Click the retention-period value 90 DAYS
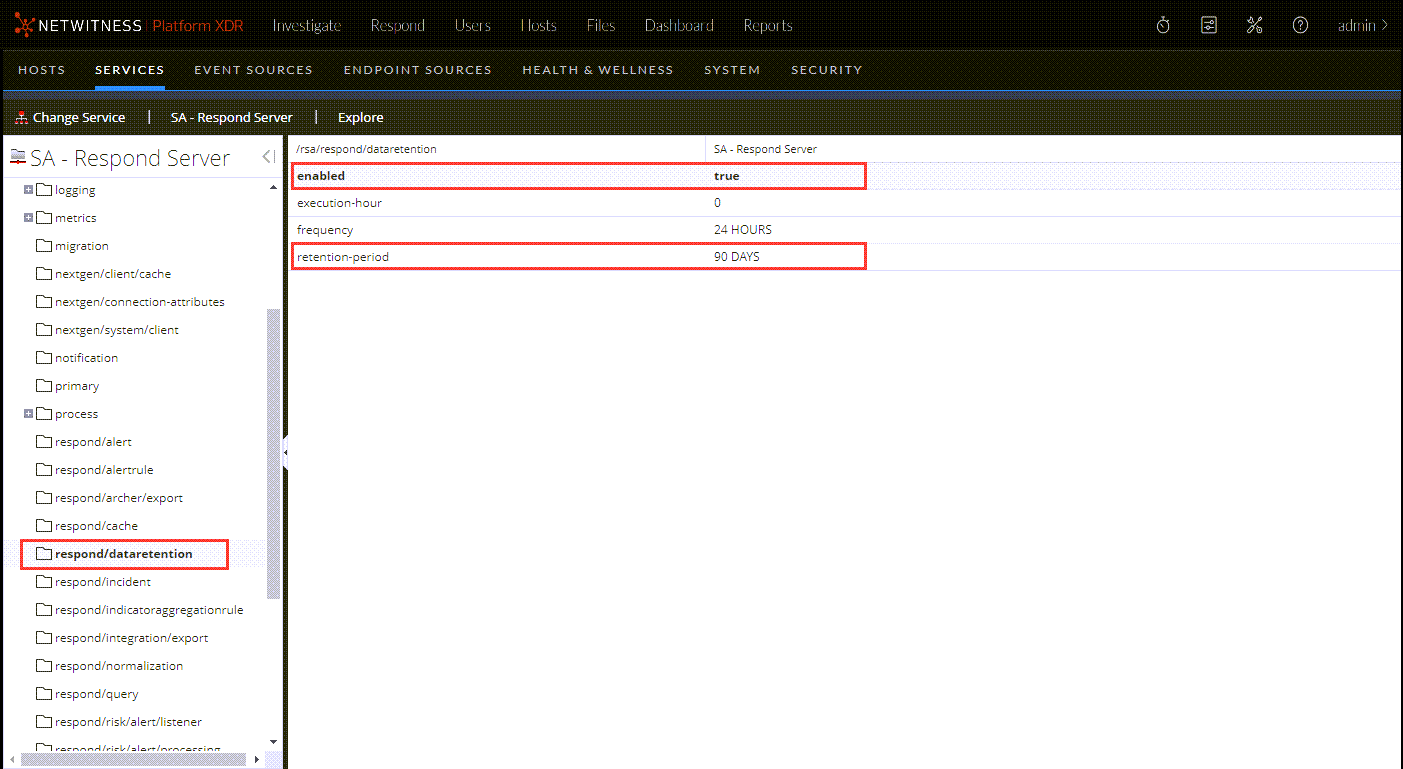This screenshot has height=769, width=1403. (x=737, y=257)
